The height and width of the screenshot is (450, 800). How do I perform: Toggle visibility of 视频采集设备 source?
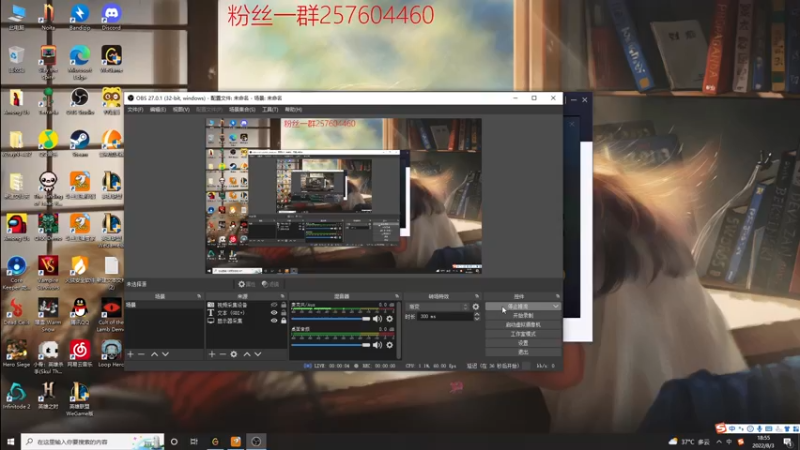click(274, 305)
